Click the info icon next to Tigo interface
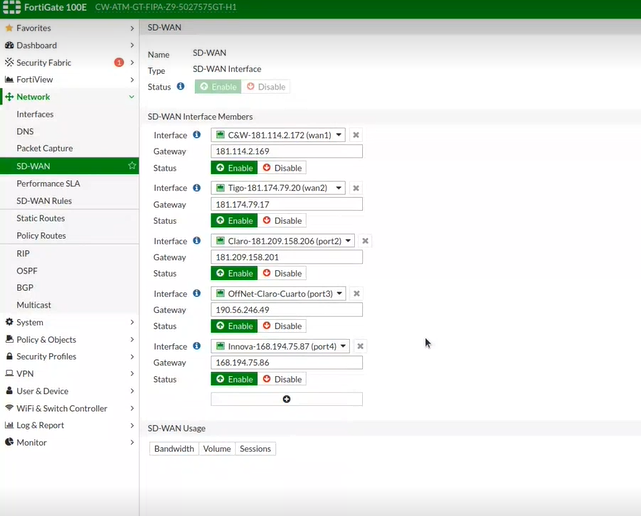 pos(197,188)
